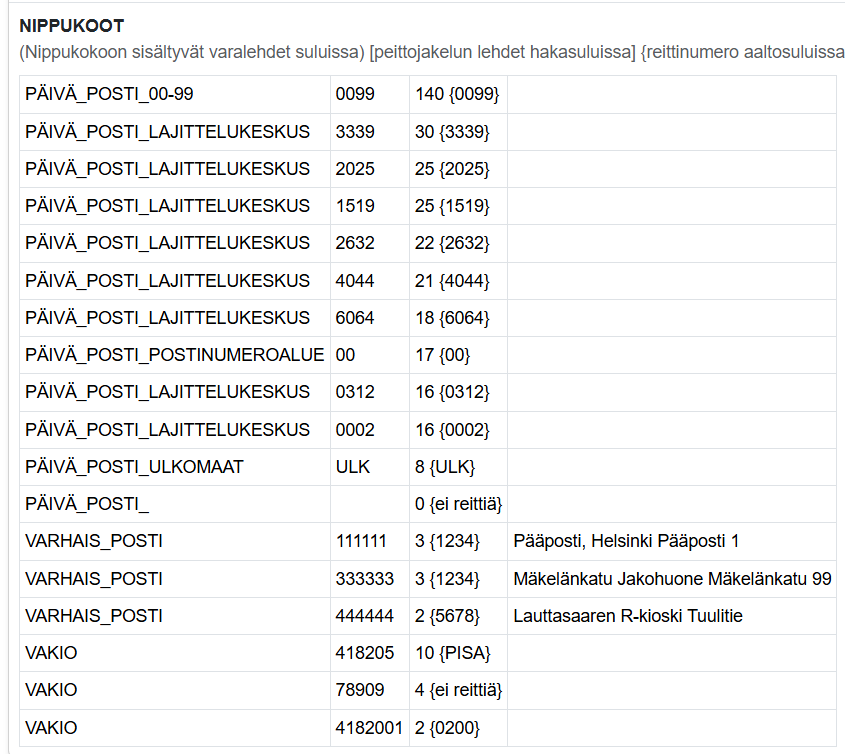Click the value 140 {0099}

coord(457,94)
